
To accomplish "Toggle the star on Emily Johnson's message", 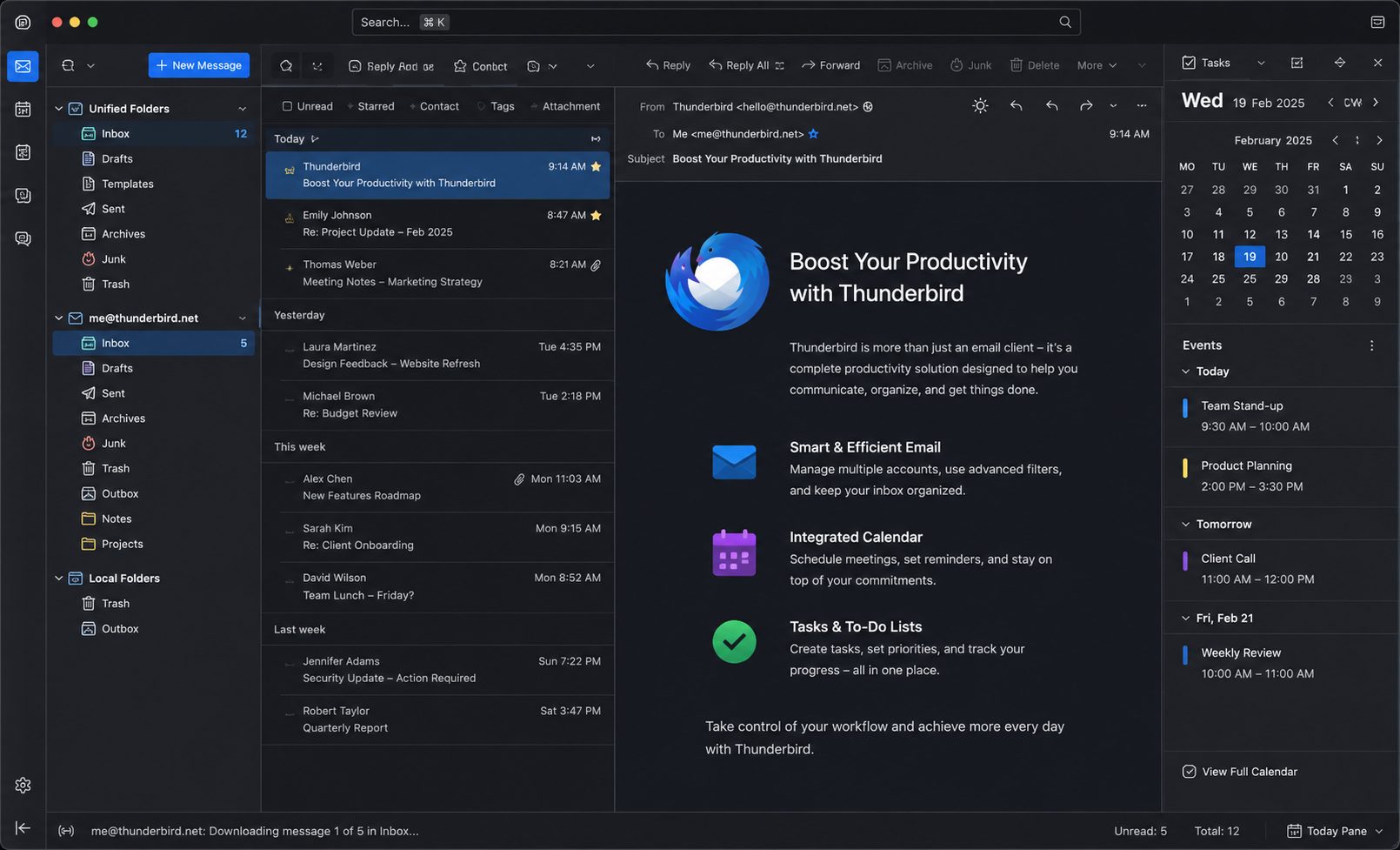I will click(x=596, y=215).
